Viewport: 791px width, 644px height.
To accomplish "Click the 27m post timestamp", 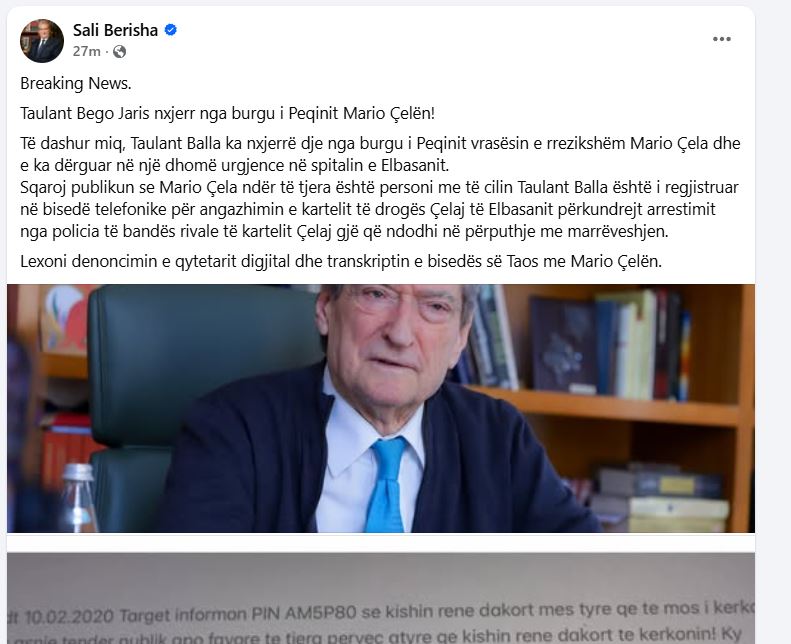I will tap(86, 51).
